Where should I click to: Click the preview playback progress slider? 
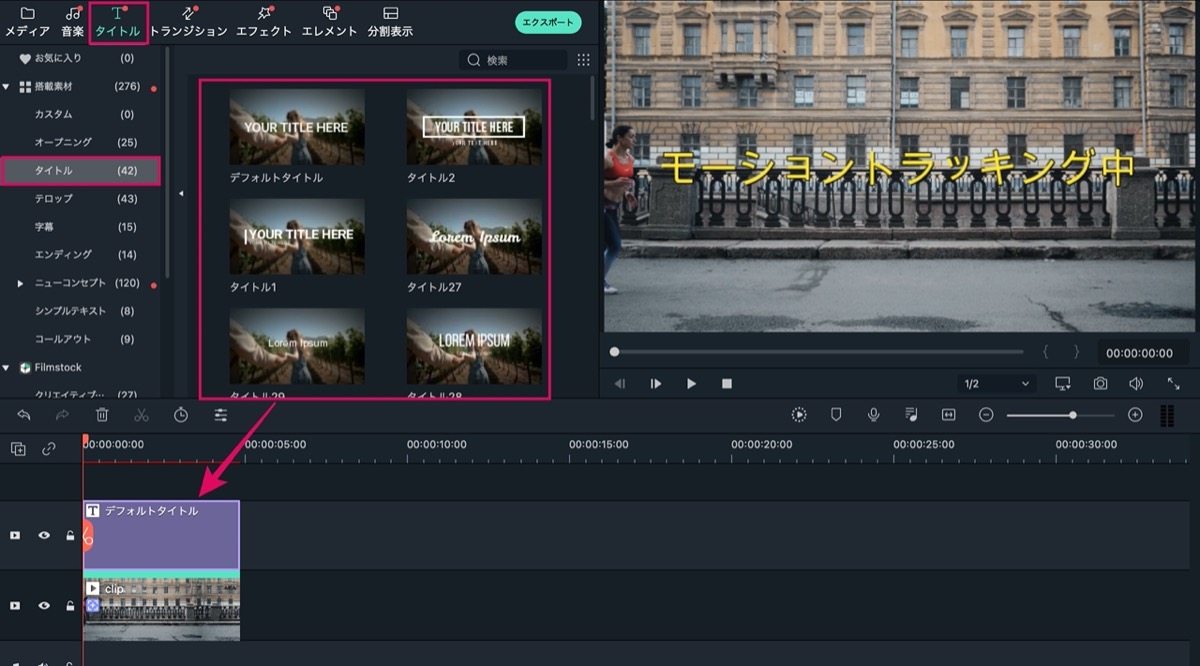(x=817, y=352)
